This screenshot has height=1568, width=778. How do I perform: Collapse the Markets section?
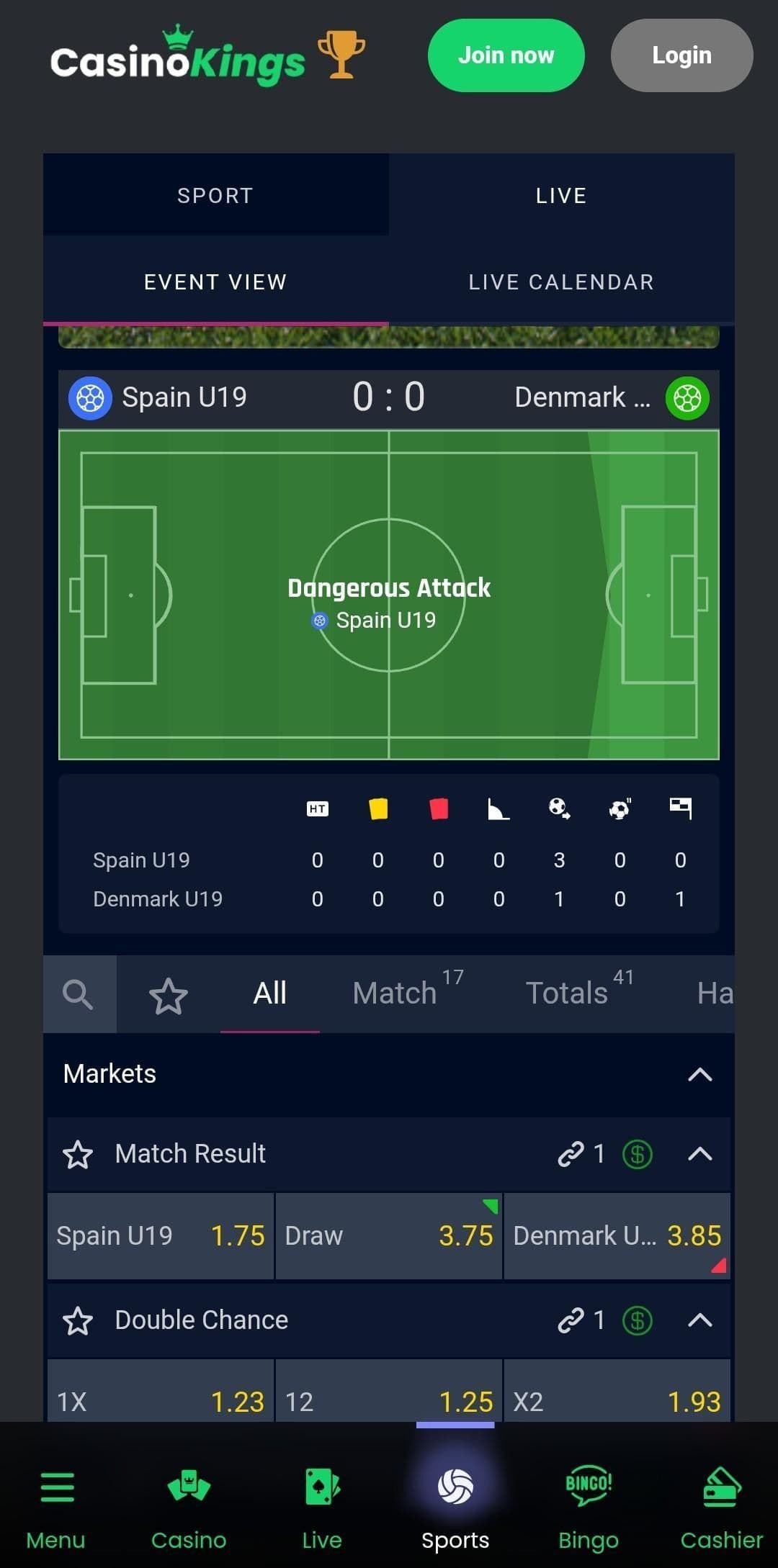pos(699,1075)
